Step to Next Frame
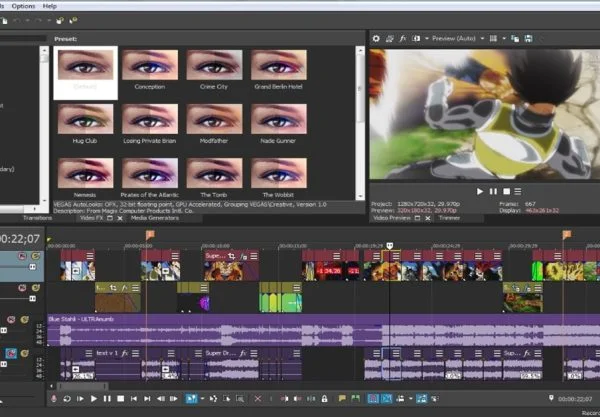Image resolution: width=600 pixels, height=417 pixels. [x=174, y=399]
